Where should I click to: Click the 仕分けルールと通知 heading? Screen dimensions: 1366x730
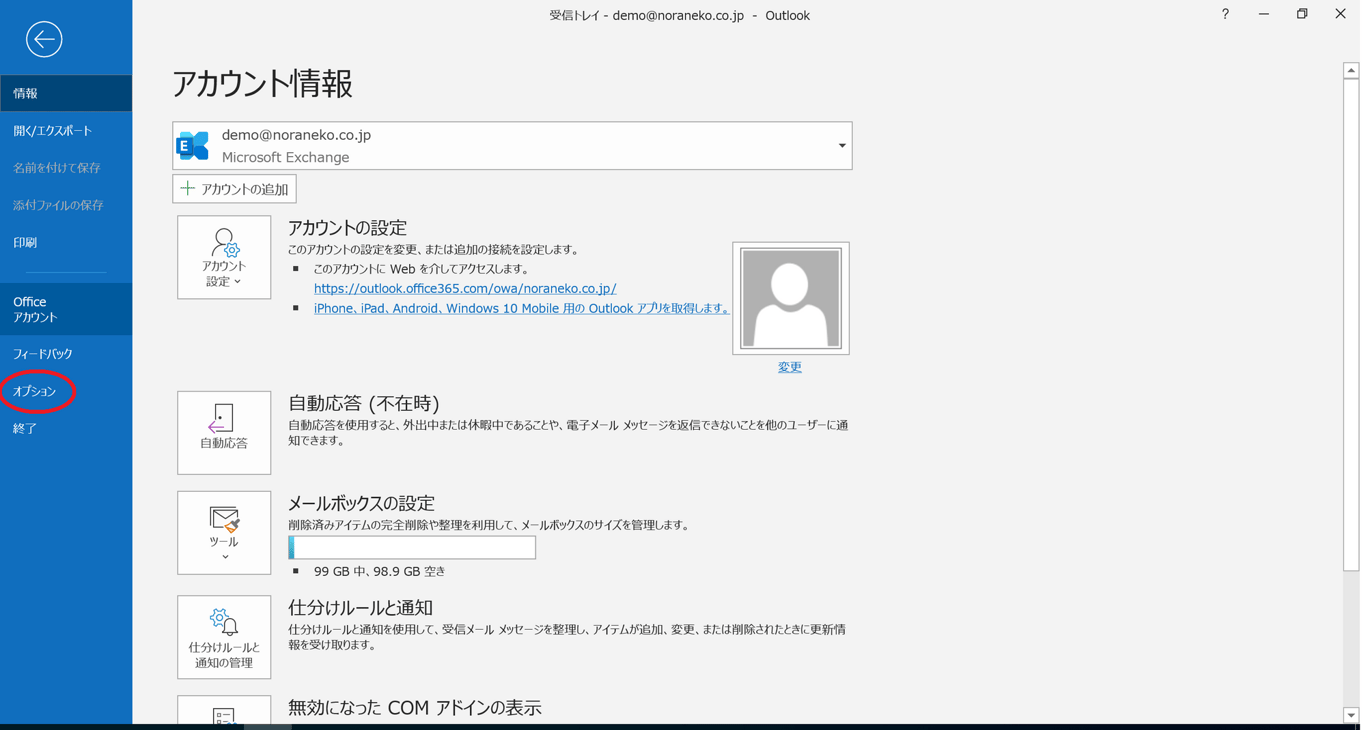coord(360,607)
